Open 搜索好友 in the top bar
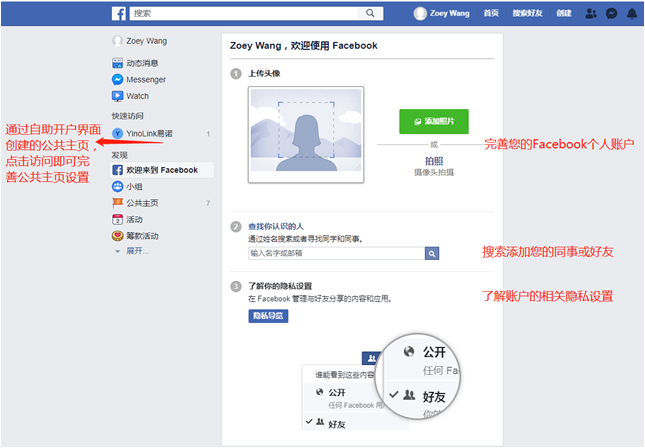Screen dimensions: 645x448 point(527,14)
